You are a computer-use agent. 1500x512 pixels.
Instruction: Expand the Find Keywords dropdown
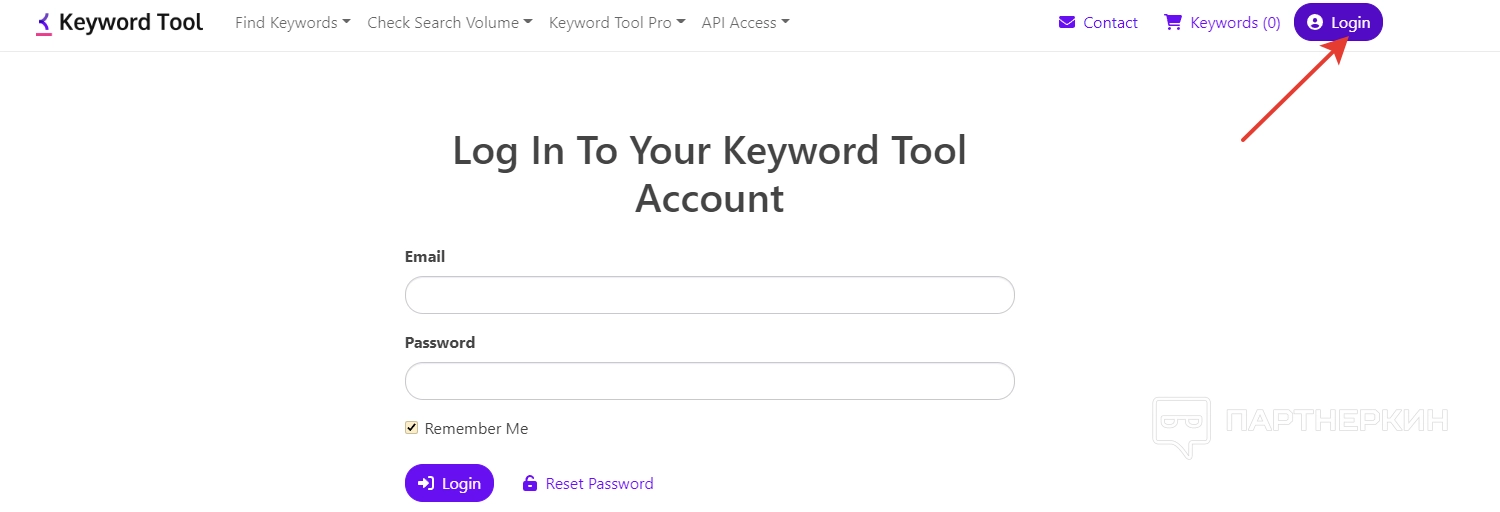[293, 22]
